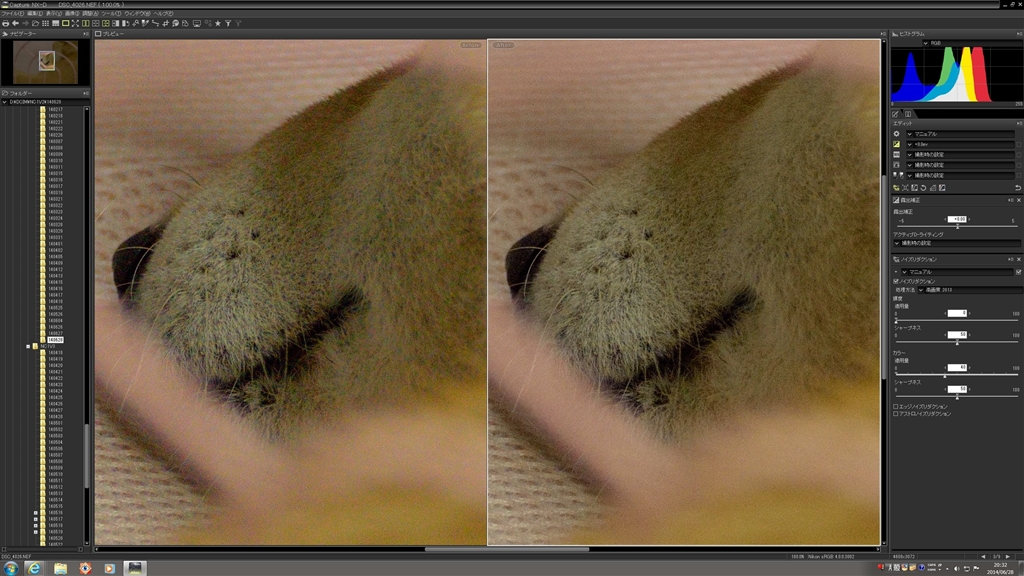The height and width of the screenshot is (576, 1024).
Task: Collapse the ナビゲーター panel menu button
Action: click(86, 34)
